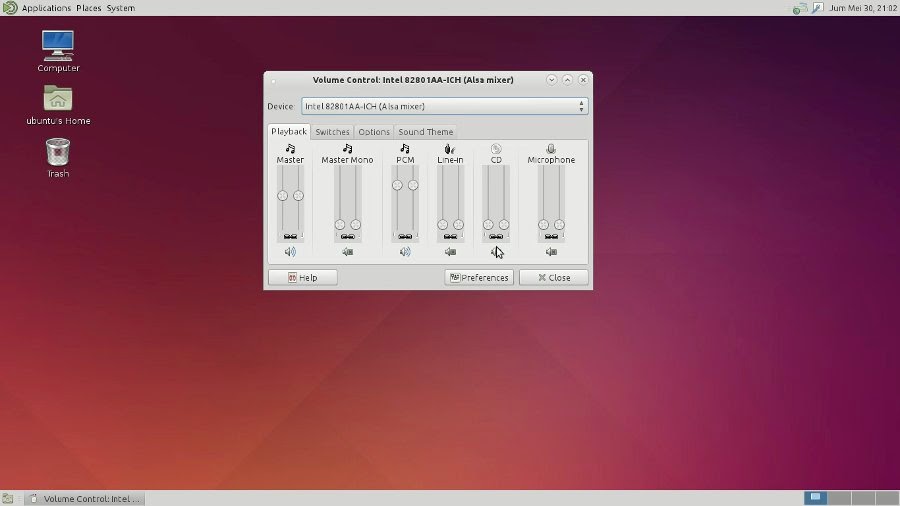Toggle Master Mono channel lock link
The height and width of the screenshot is (506, 900).
(x=347, y=236)
